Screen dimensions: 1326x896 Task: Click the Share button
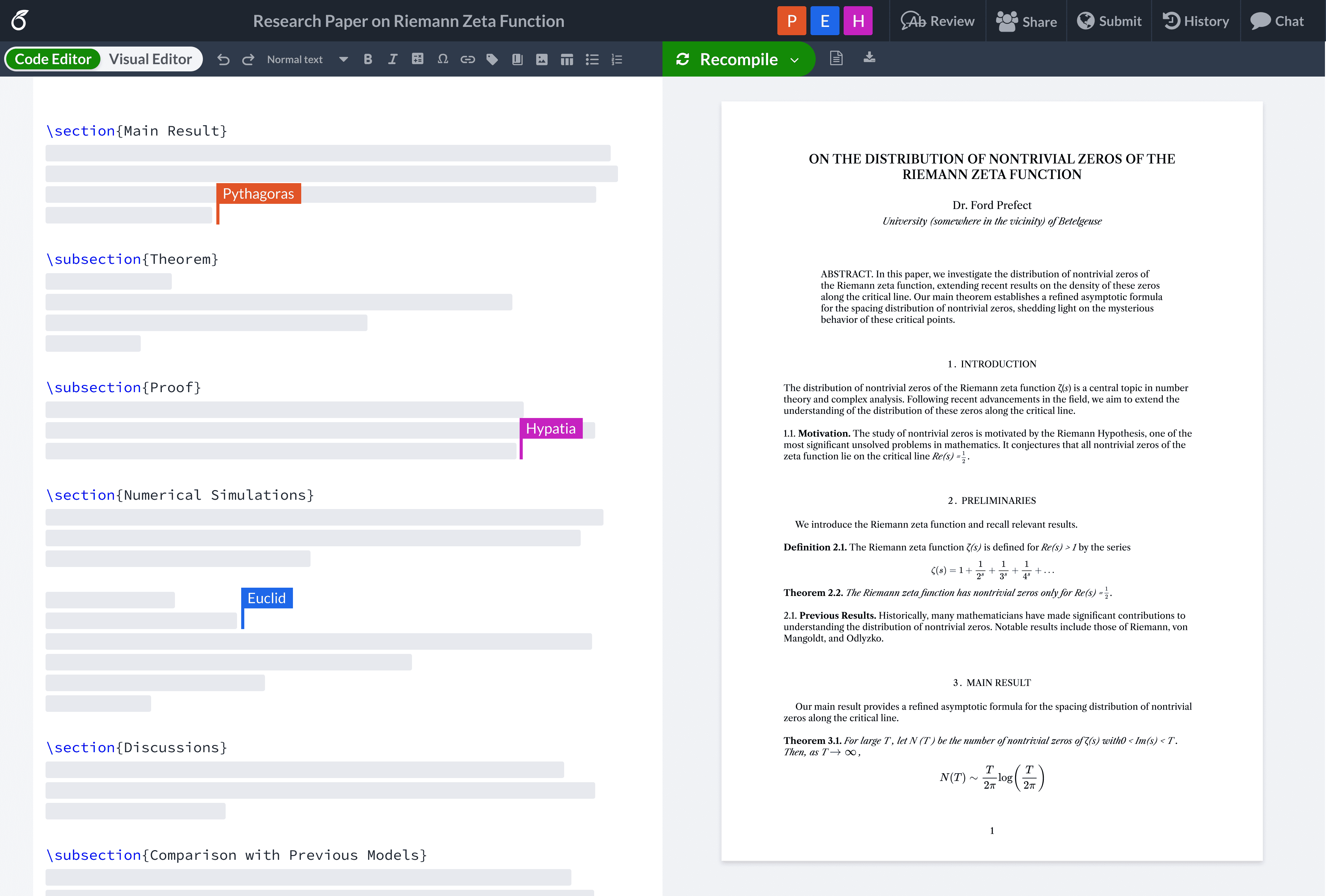pos(1027,21)
